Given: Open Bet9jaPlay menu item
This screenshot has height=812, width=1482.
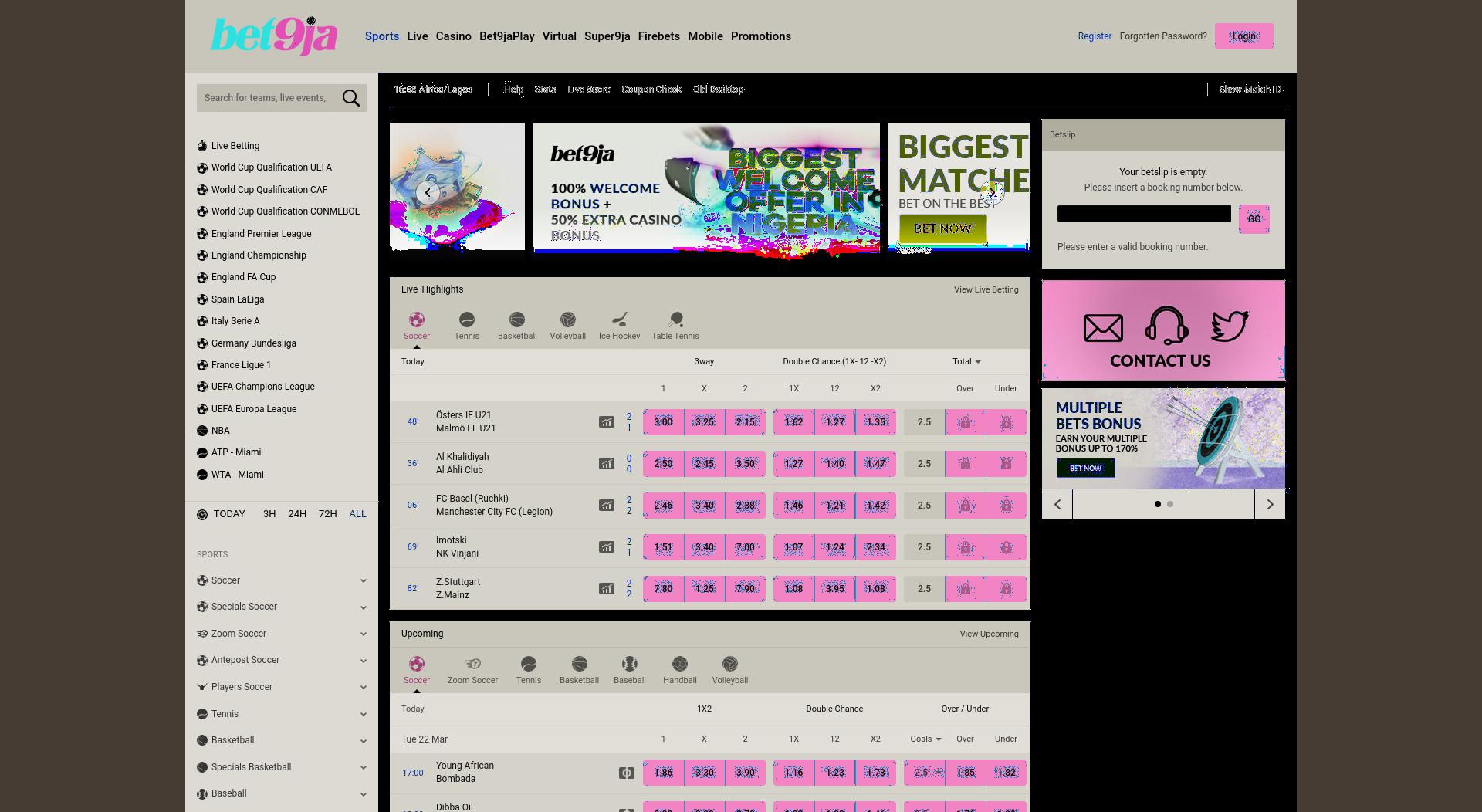Looking at the screenshot, I should point(507,36).
